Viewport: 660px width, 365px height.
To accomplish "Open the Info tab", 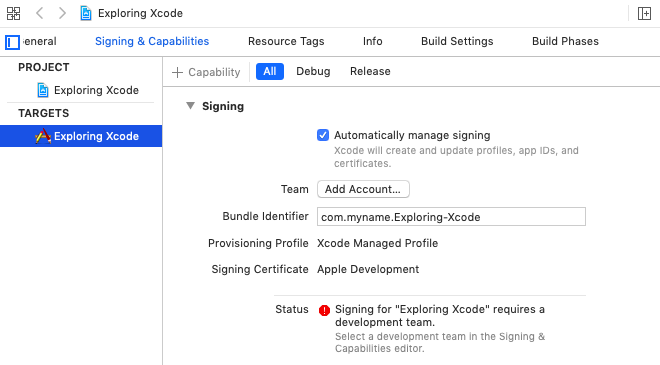I will tap(373, 41).
